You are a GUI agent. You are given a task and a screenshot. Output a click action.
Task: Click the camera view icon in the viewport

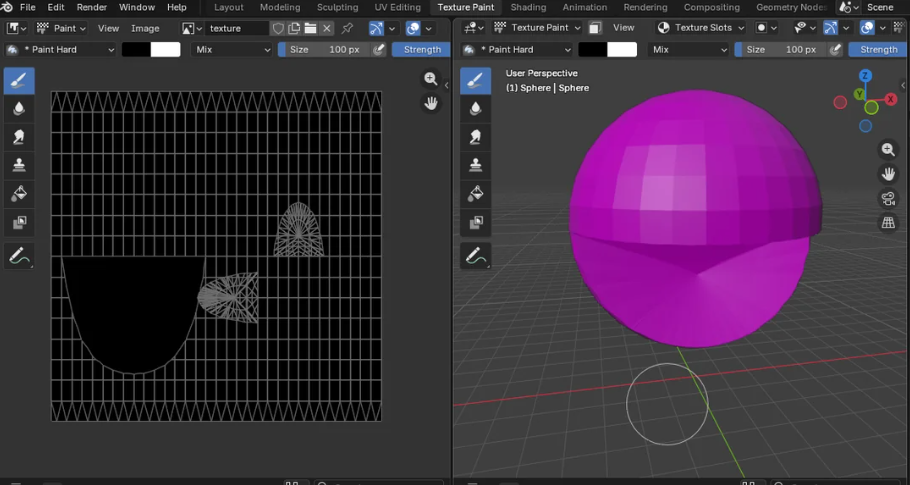888,198
